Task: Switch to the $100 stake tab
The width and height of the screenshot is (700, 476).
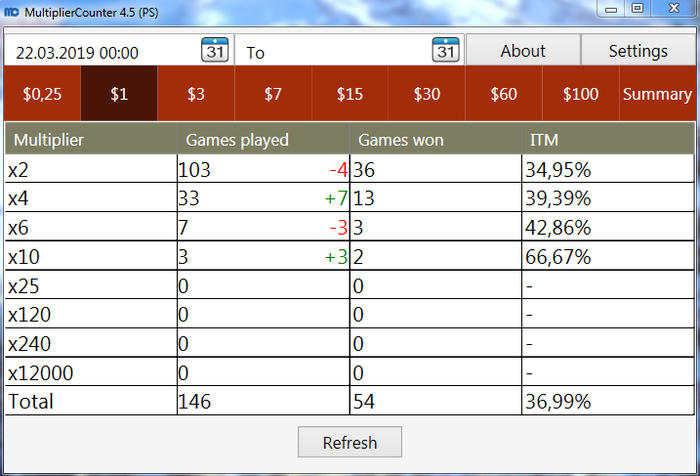Action: [580, 93]
